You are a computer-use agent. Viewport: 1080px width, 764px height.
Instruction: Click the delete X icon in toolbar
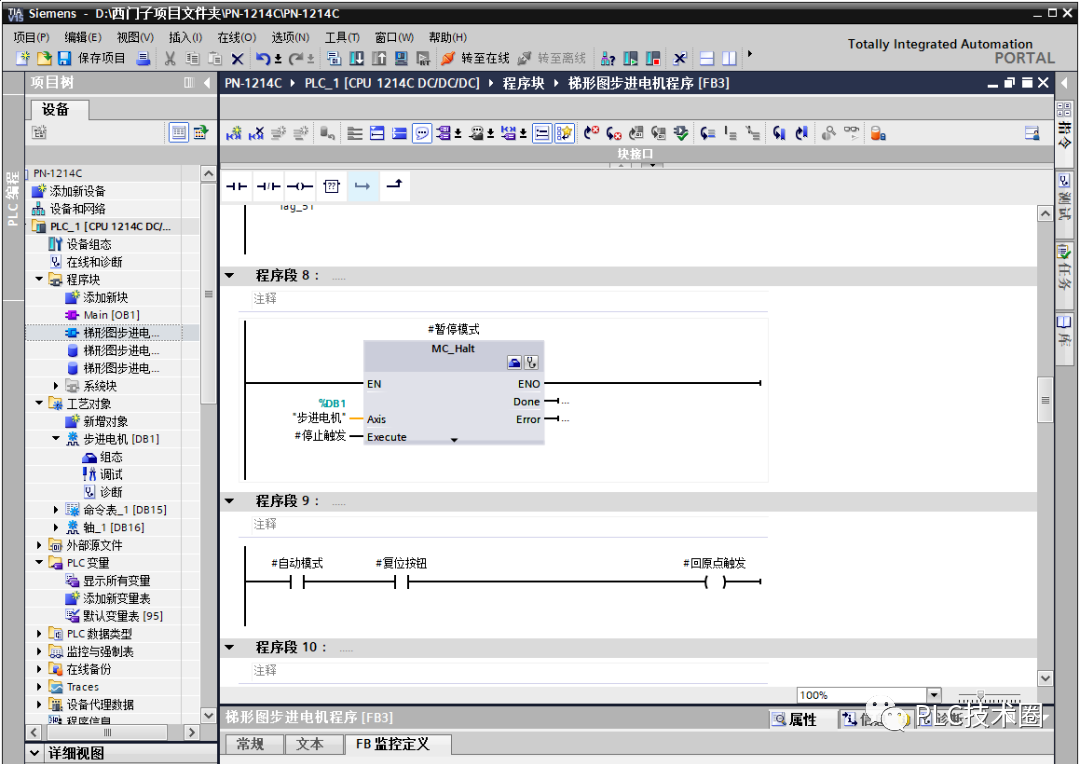pyautogui.click(x=238, y=59)
